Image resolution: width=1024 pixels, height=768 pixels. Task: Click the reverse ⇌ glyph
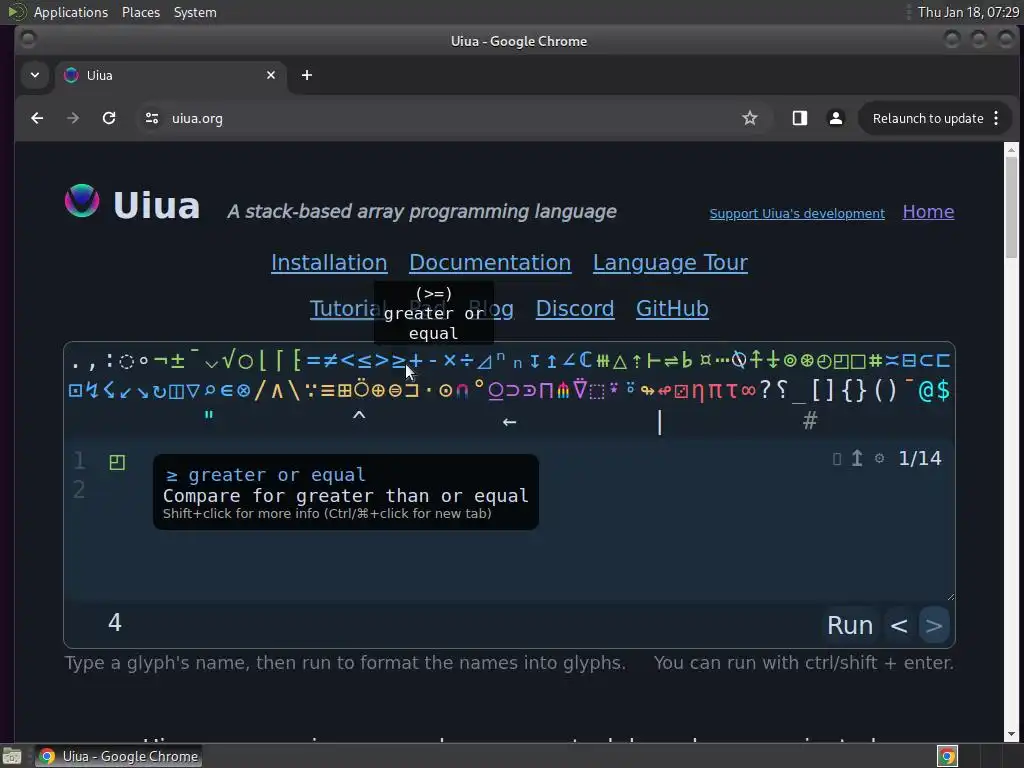(671, 360)
